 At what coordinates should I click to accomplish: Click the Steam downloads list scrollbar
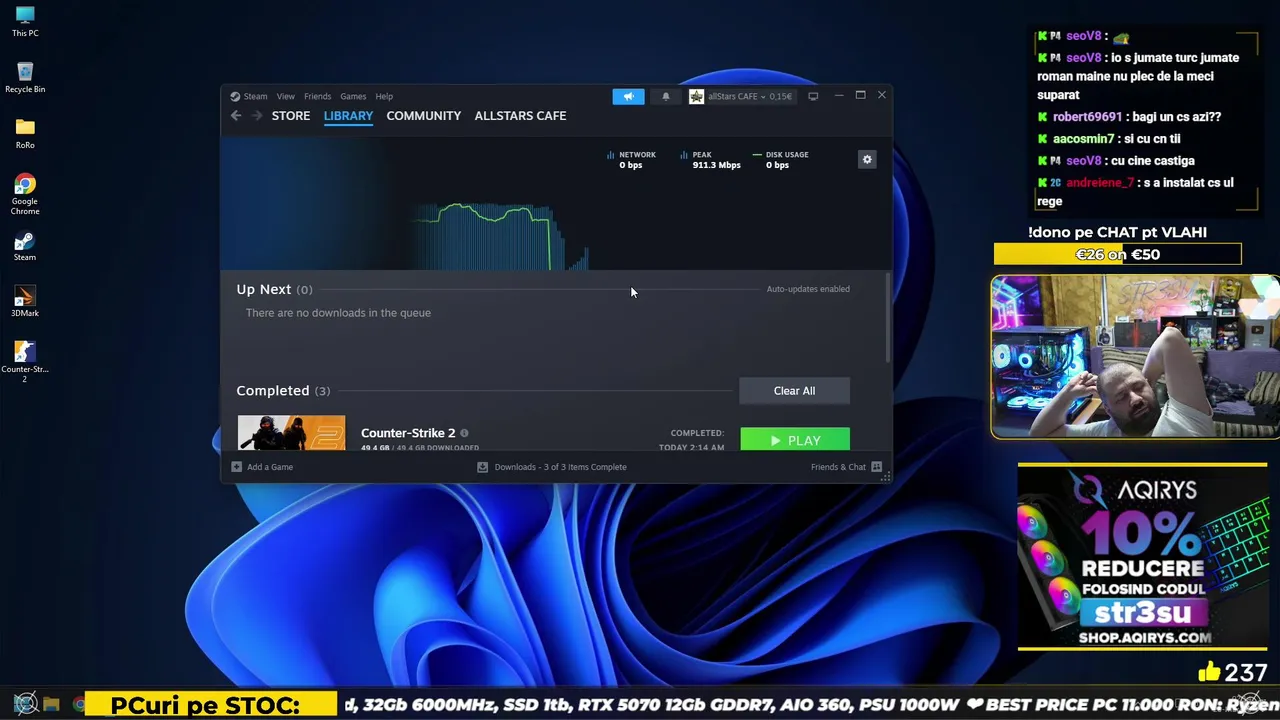coord(887,318)
